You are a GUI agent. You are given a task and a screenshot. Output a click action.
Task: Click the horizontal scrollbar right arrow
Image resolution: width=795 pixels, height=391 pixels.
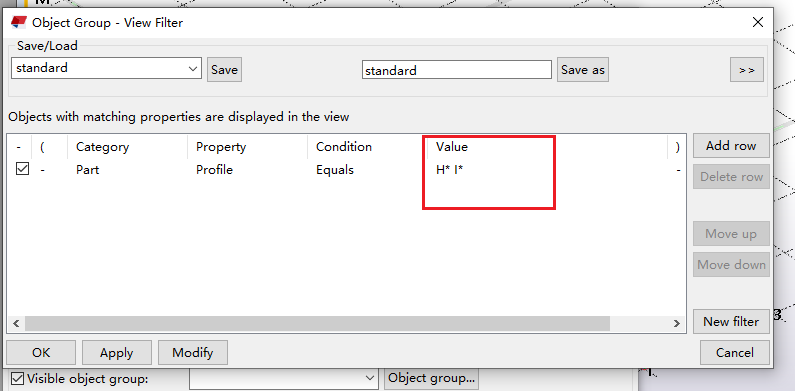pyautogui.click(x=676, y=323)
